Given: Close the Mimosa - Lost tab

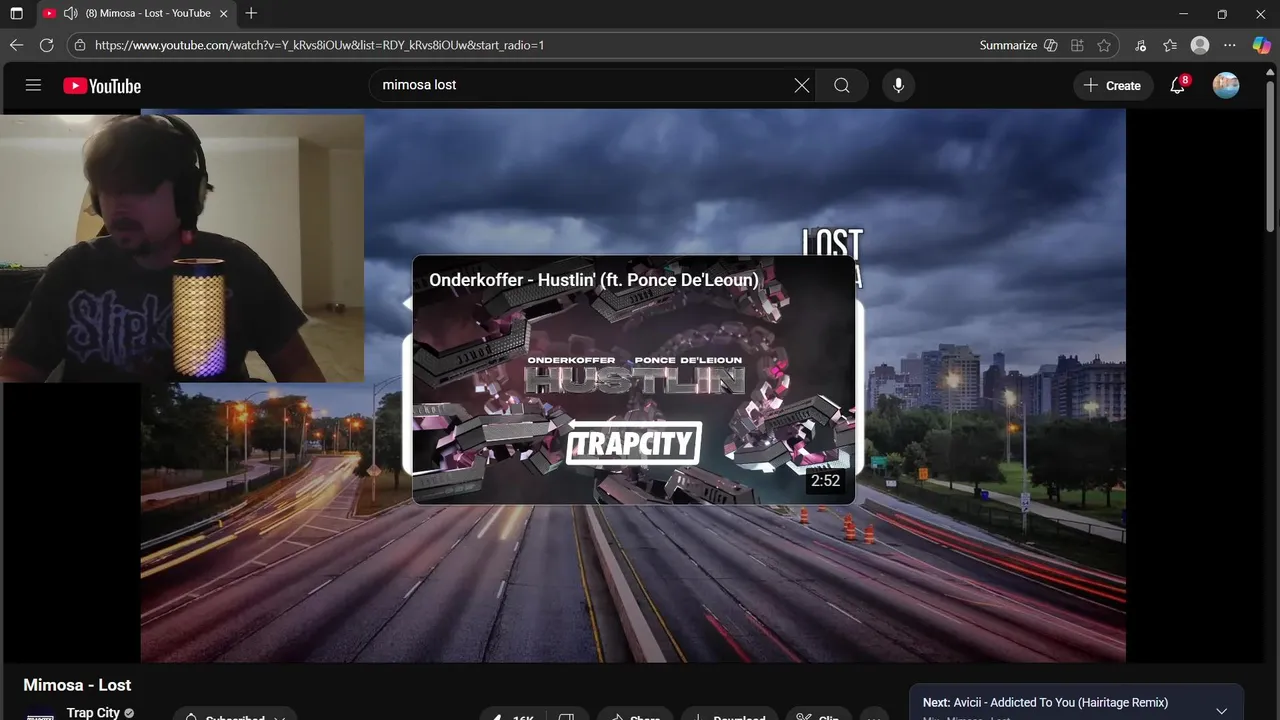Looking at the screenshot, I should click(223, 14).
